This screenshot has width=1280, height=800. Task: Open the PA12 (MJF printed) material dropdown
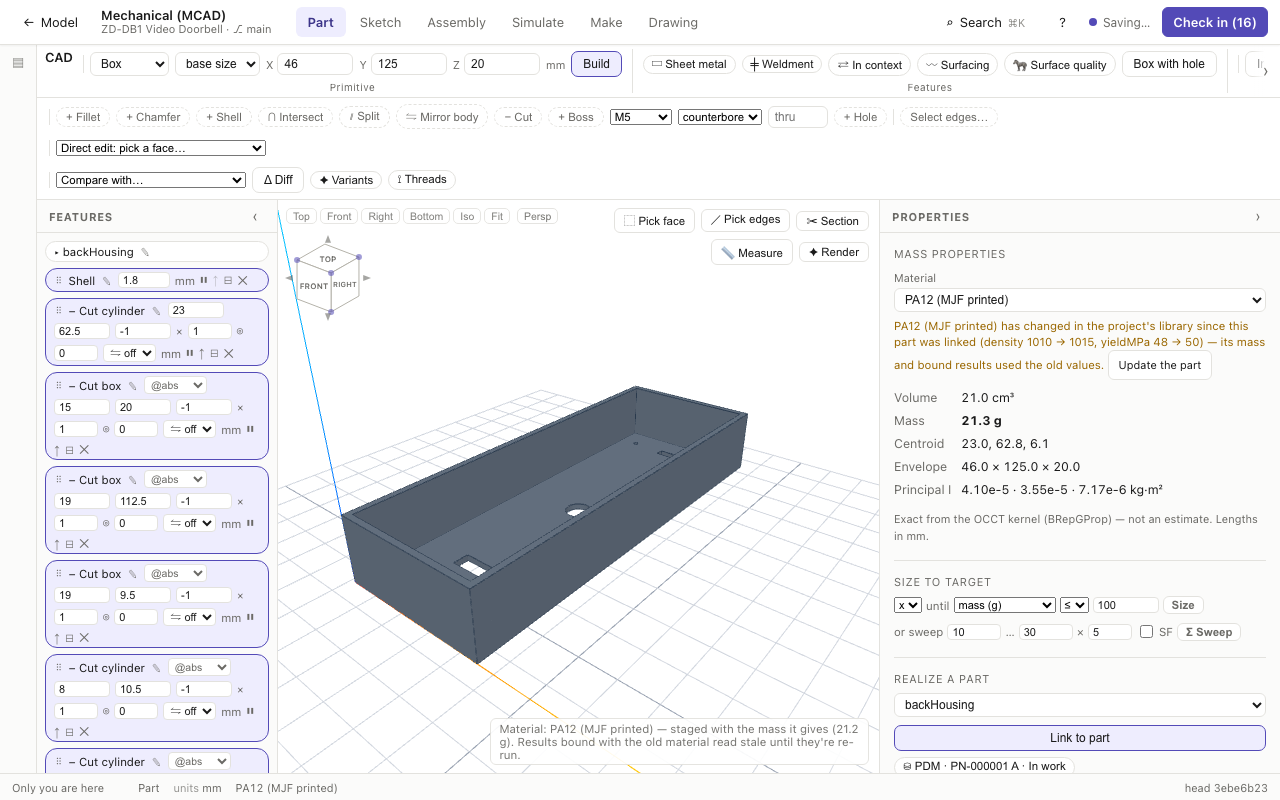(x=1080, y=300)
